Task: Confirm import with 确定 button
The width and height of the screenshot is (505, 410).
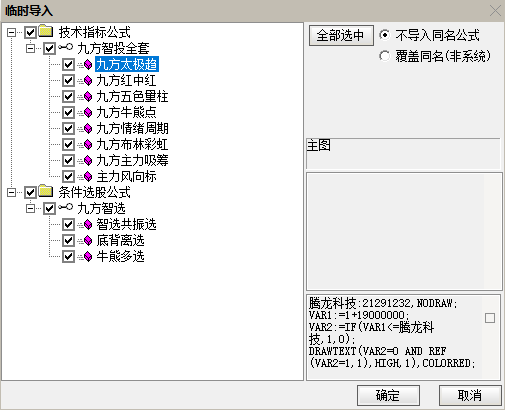Action: click(x=388, y=395)
